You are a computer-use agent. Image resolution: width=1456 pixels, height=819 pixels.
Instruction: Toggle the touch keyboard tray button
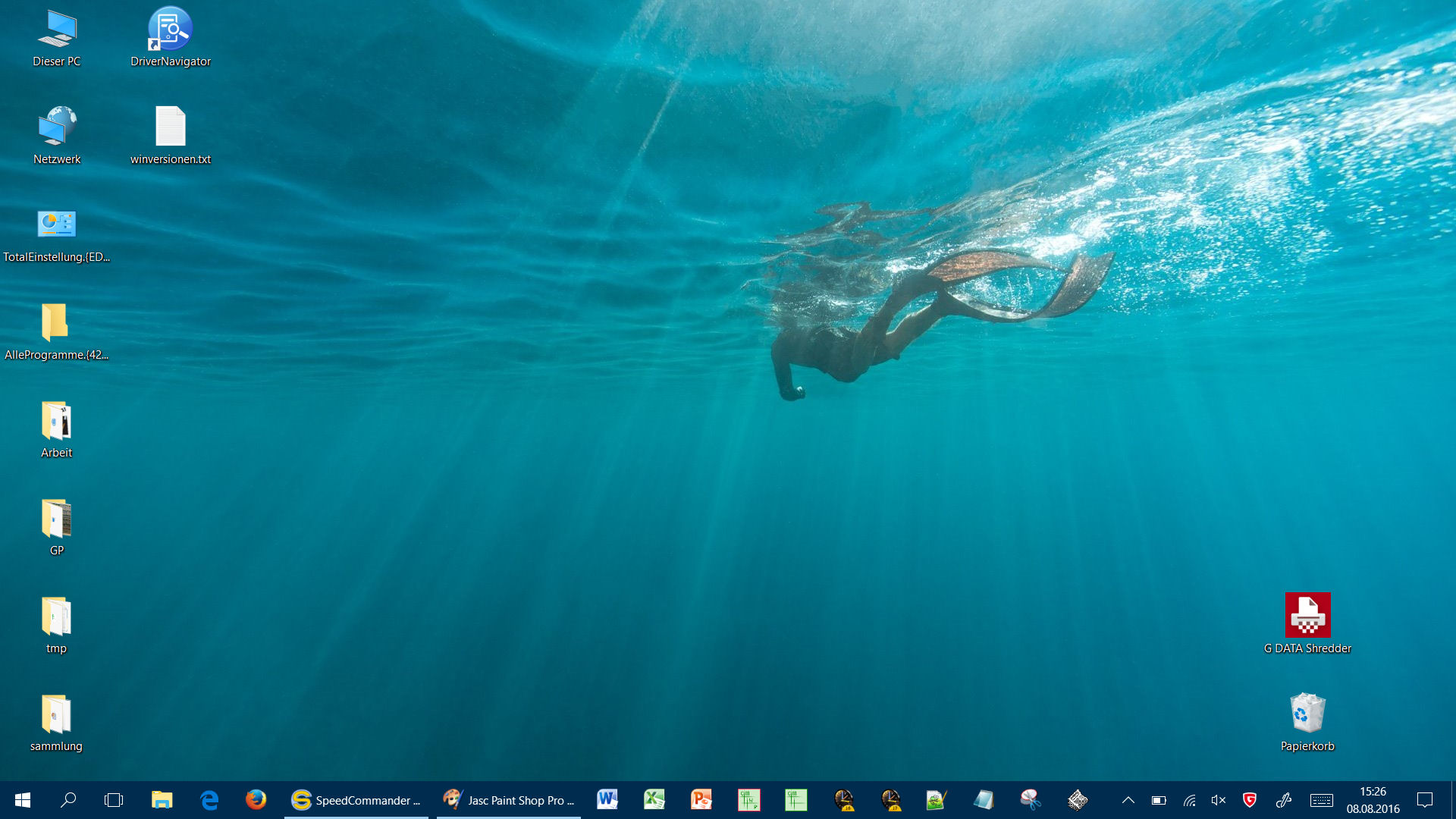[1322, 800]
